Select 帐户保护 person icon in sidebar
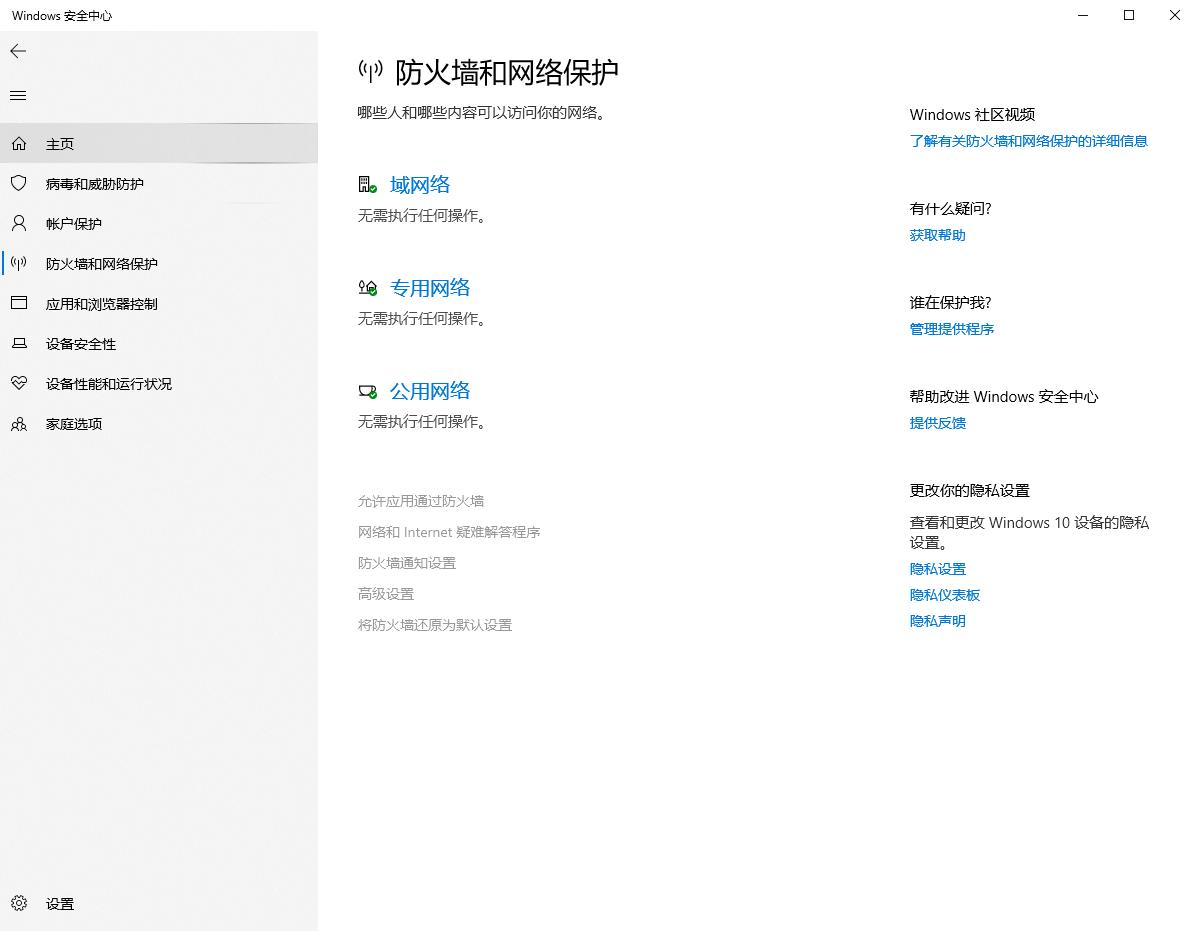Image resolution: width=1196 pixels, height=931 pixels. pos(20,223)
